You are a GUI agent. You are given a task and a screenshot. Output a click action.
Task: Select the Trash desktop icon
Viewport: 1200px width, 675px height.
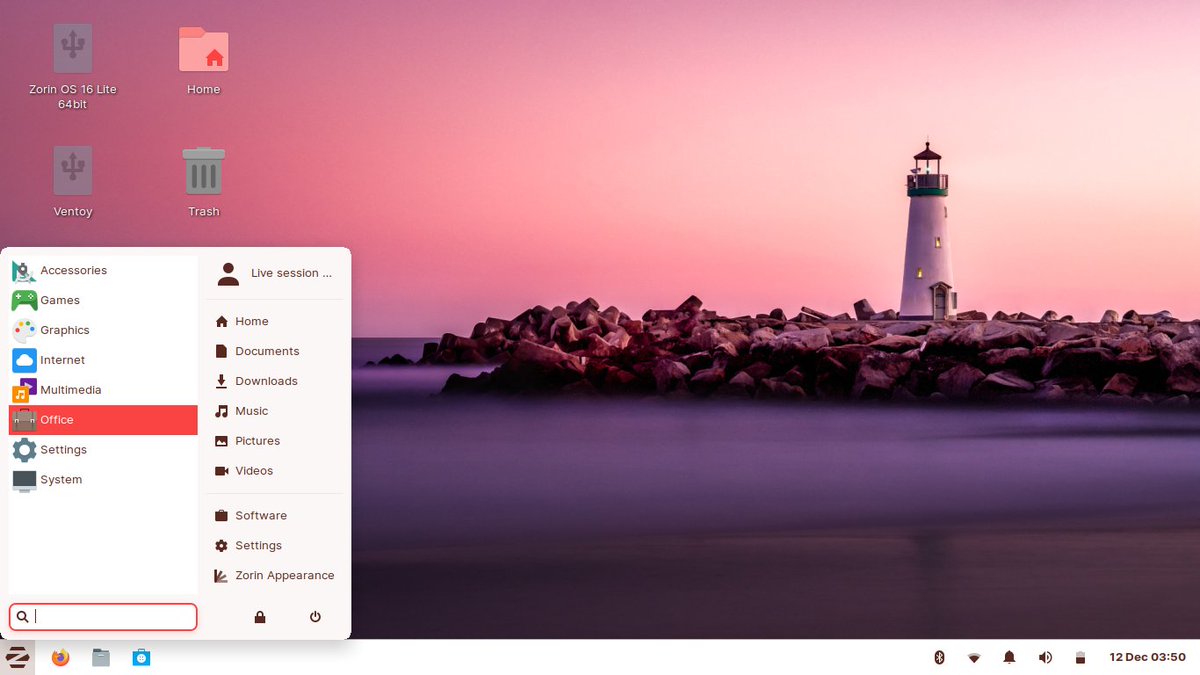pos(204,182)
